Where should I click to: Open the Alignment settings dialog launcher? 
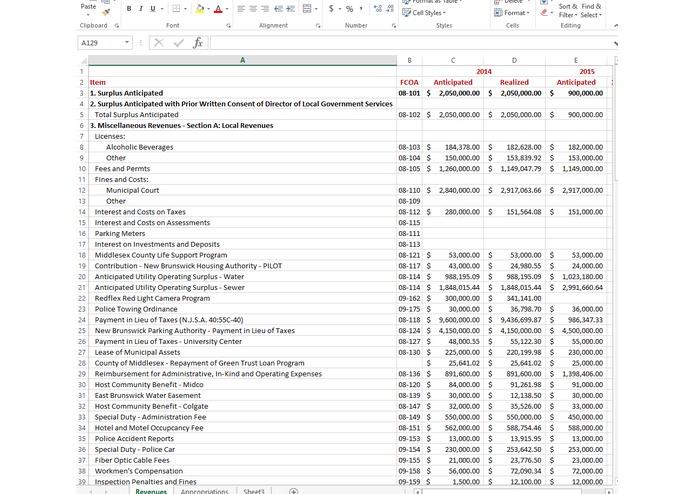click(318, 26)
